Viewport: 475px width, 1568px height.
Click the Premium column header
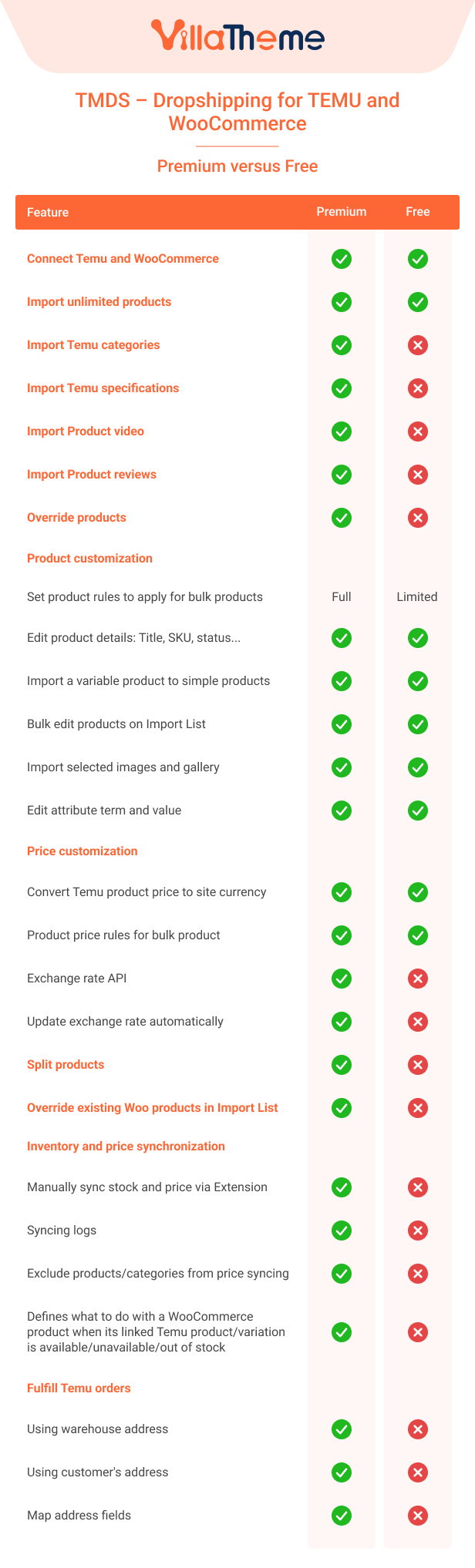[342, 212]
